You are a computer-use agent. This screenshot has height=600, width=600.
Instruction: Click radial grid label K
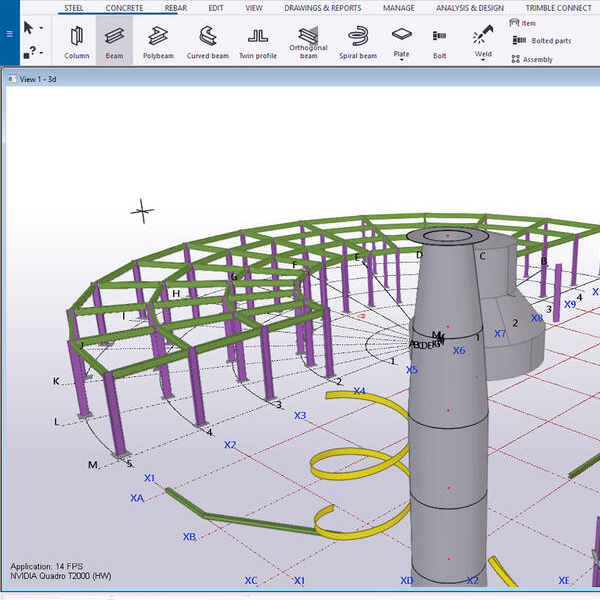pos(56,381)
